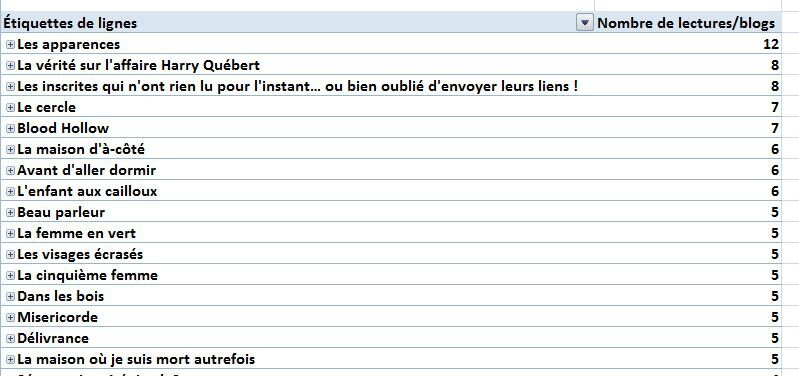
Task: Expand the Le cercle group
Action: pos(10,108)
